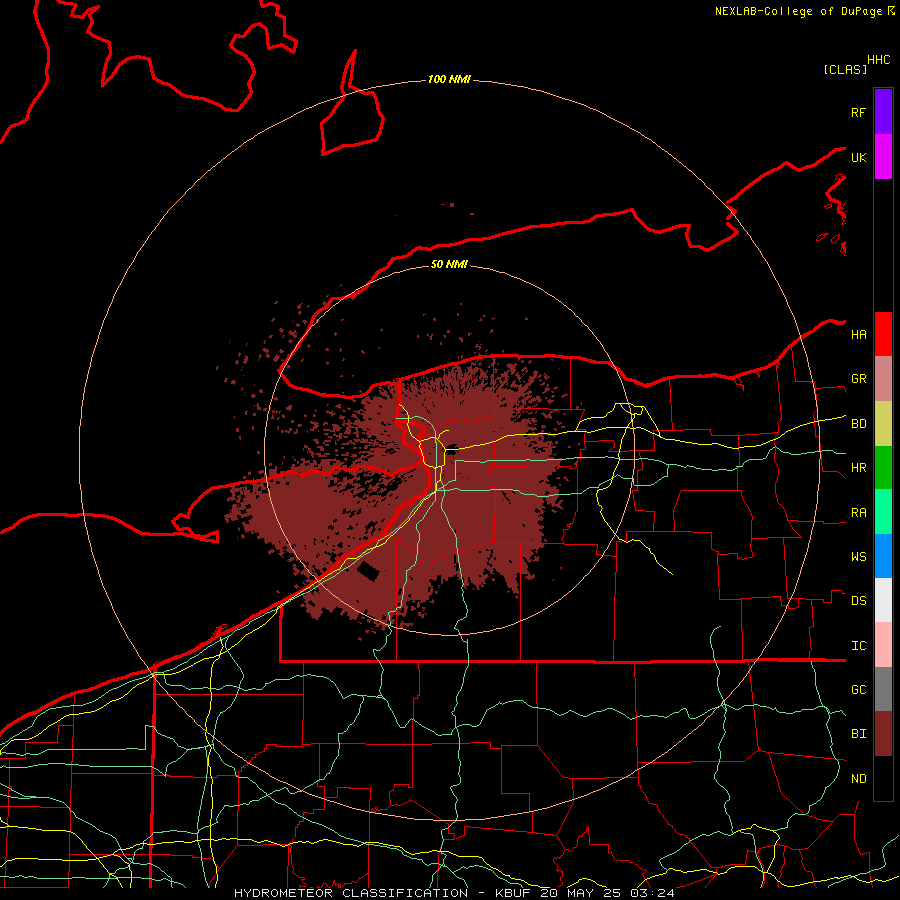
Task: Click the '[CLAS]' legend heading
Action: coord(845,69)
